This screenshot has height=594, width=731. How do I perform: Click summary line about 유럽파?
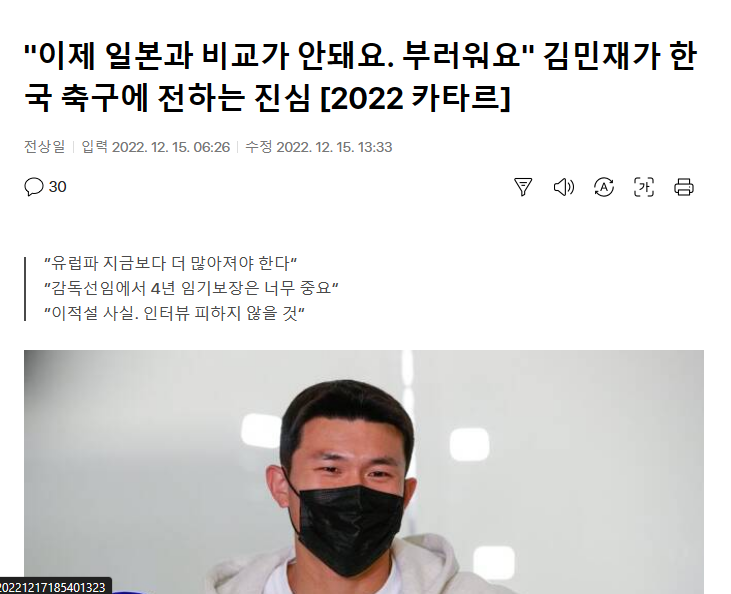click(x=171, y=263)
